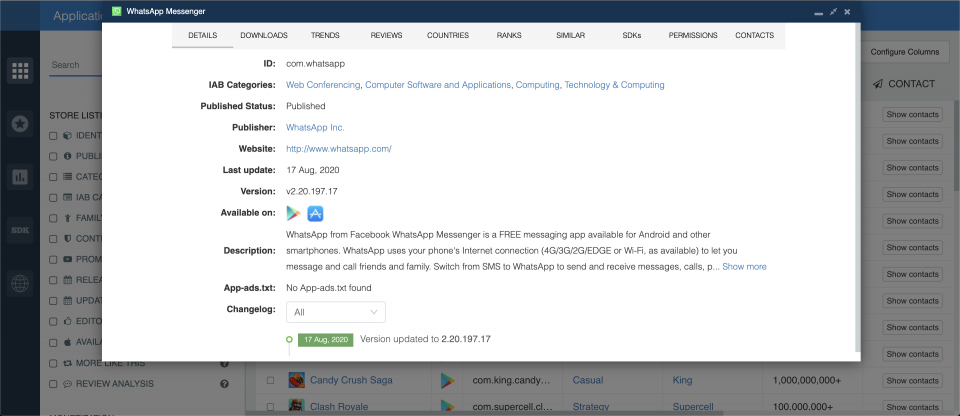Open the Strategy category link
The width and height of the screenshot is (960, 416).
click(x=591, y=407)
